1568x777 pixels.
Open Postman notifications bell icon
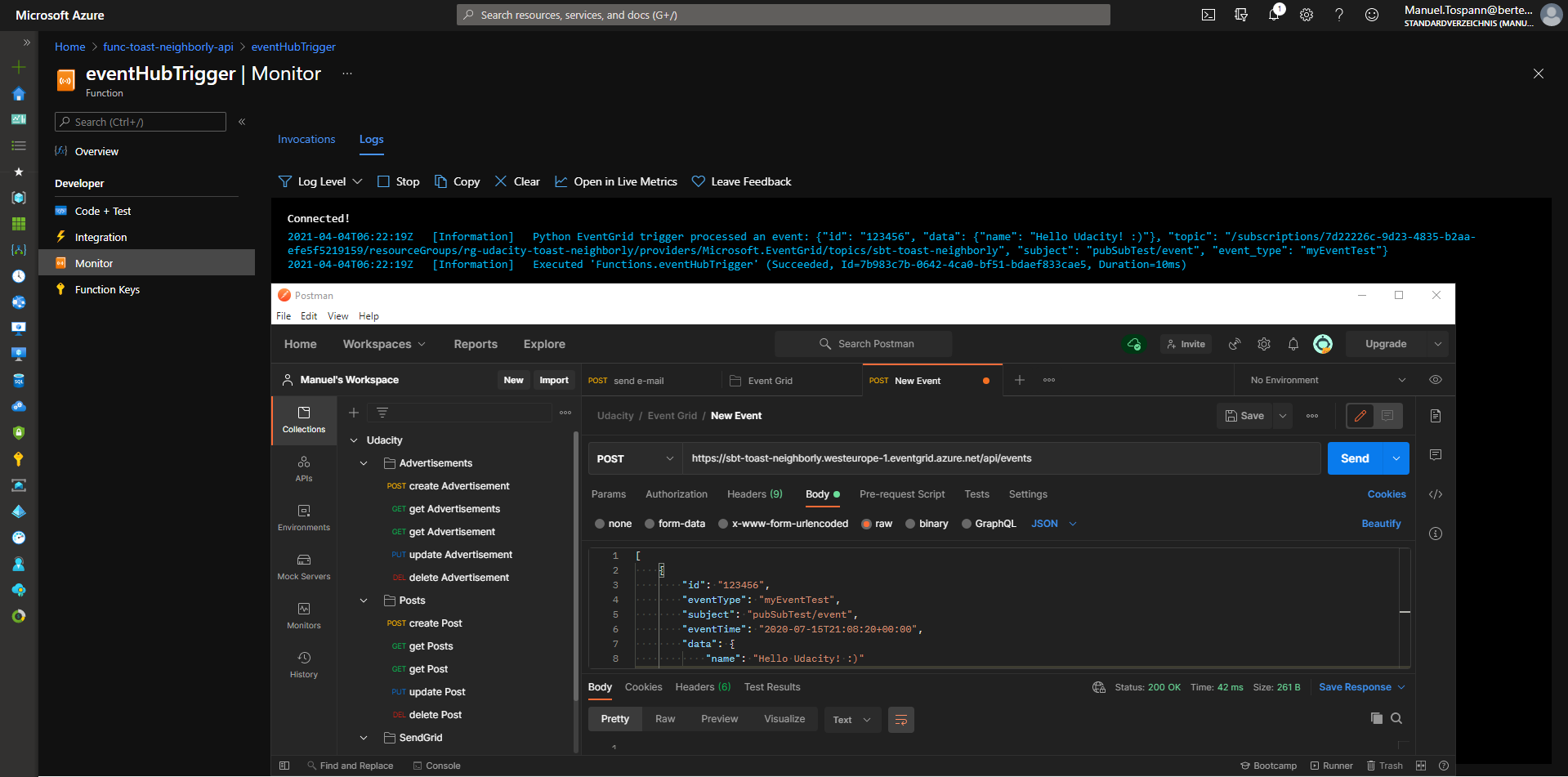[x=1293, y=344]
